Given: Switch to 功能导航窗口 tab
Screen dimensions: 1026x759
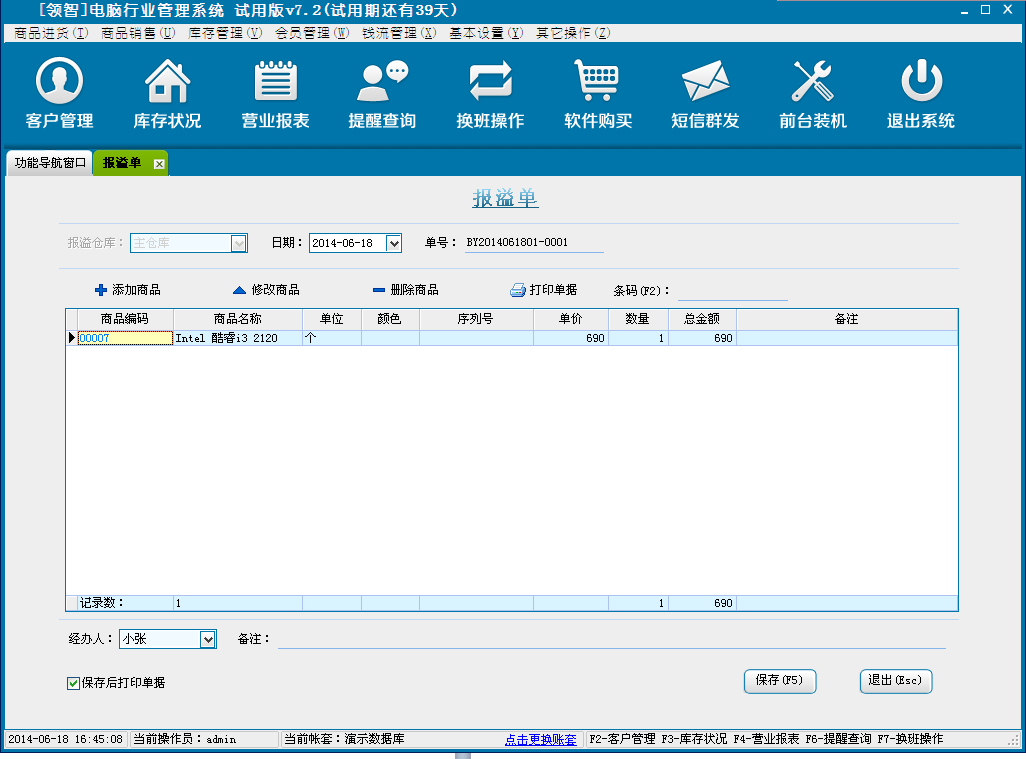Looking at the screenshot, I should pyautogui.click(x=50, y=163).
